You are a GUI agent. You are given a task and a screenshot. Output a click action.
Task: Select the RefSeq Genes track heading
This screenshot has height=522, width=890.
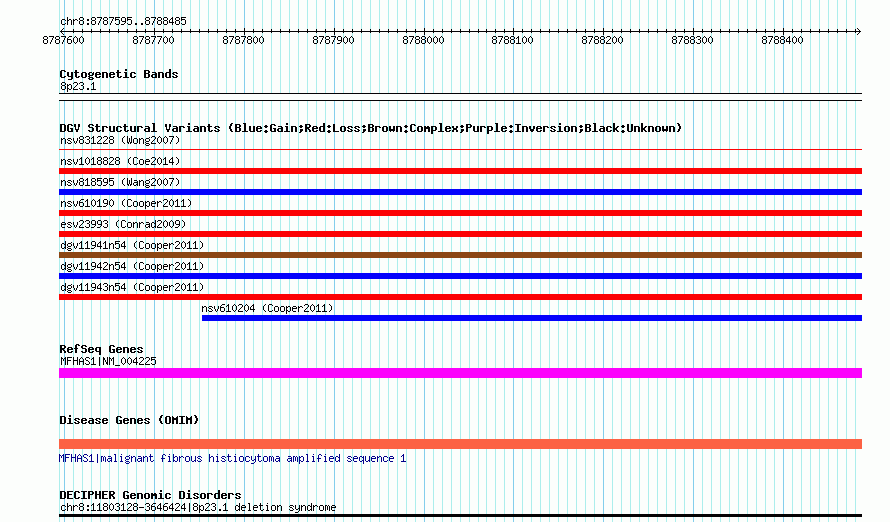pyautogui.click(x=101, y=349)
